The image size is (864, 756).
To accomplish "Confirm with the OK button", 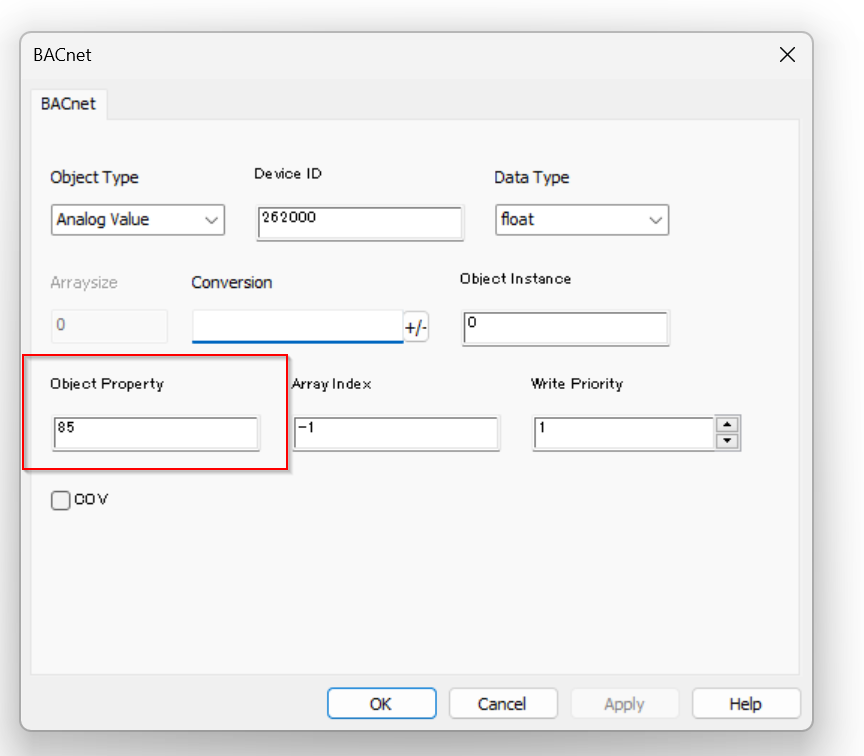I will (x=381, y=704).
